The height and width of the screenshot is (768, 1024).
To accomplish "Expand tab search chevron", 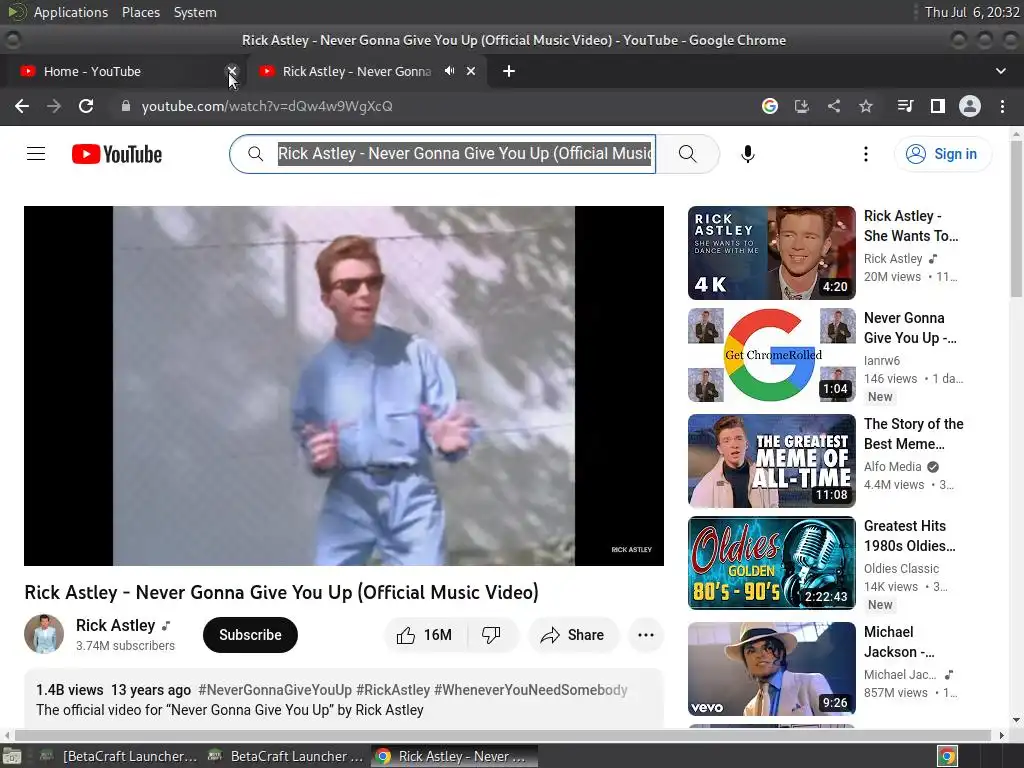I will point(1000,71).
